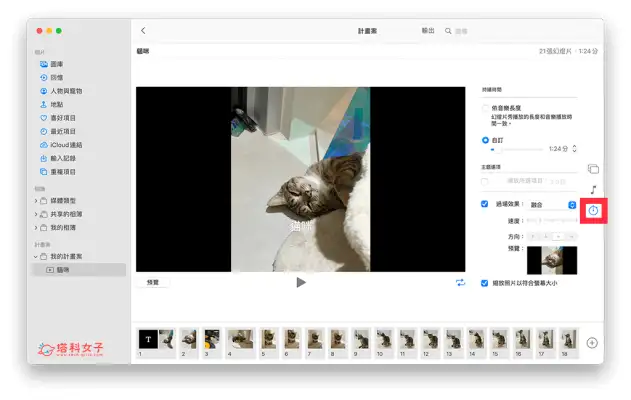Go back with the left arrow
Image resolution: width=631 pixels, height=400 pixels.
pos(143,31)
